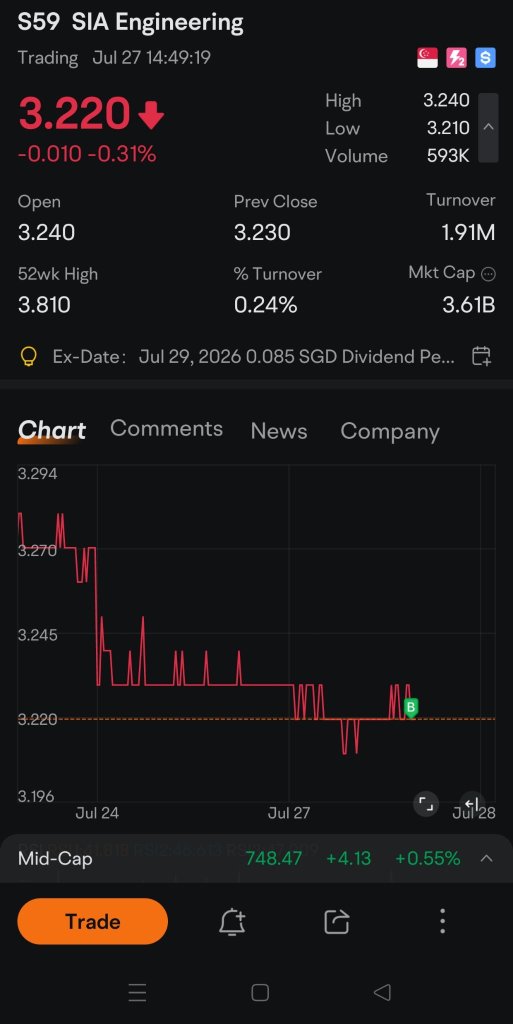Viewport: 513px width, 1024px height.
Task: Open the Company tab
Action: [390, 431]
